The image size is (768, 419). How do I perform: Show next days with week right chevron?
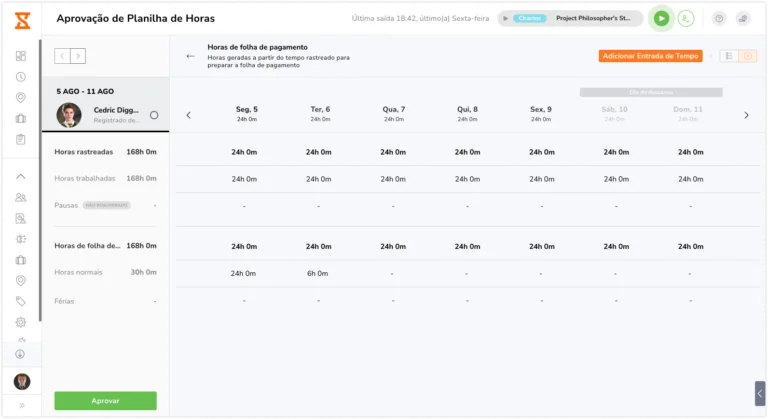746,115
